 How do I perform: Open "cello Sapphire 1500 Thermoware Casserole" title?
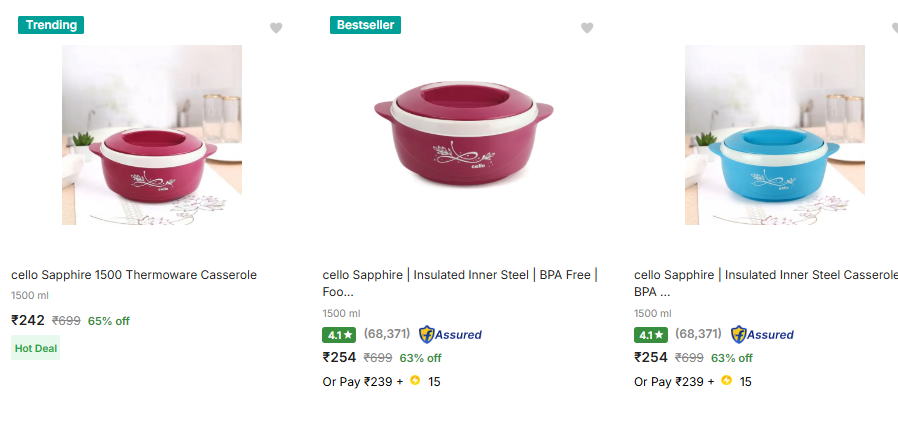click(134, 274)
